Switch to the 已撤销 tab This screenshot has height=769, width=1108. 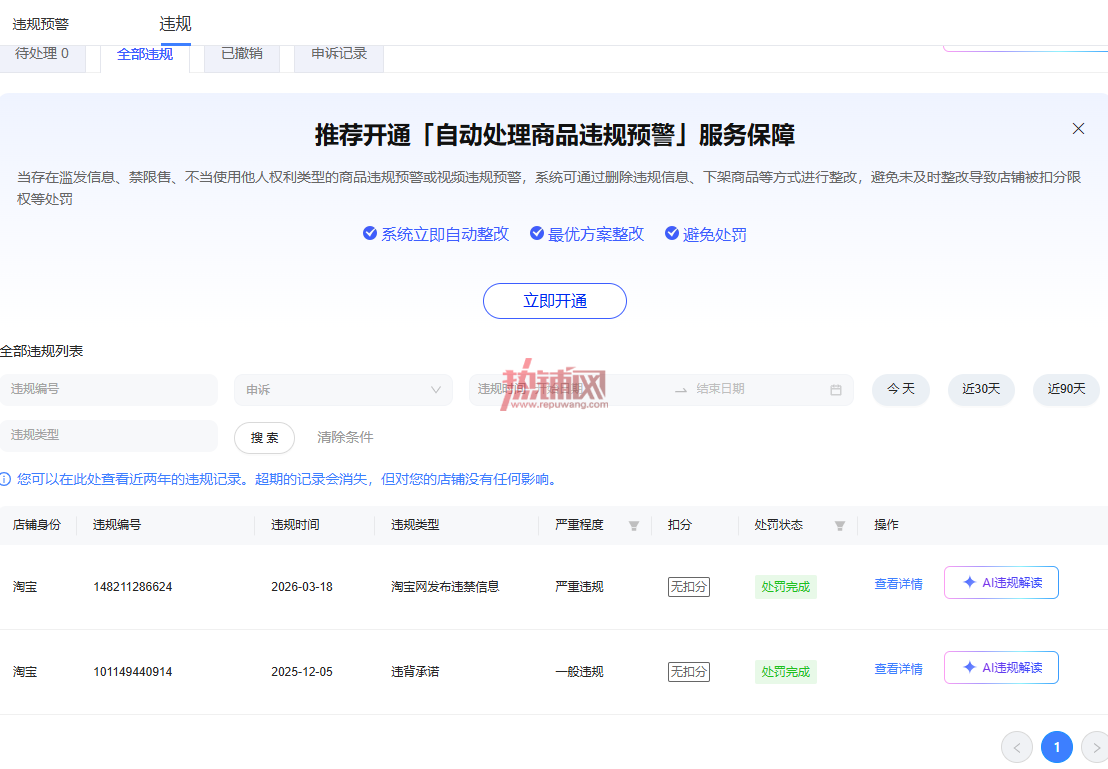pyautogui.click(x=242, y=54)
